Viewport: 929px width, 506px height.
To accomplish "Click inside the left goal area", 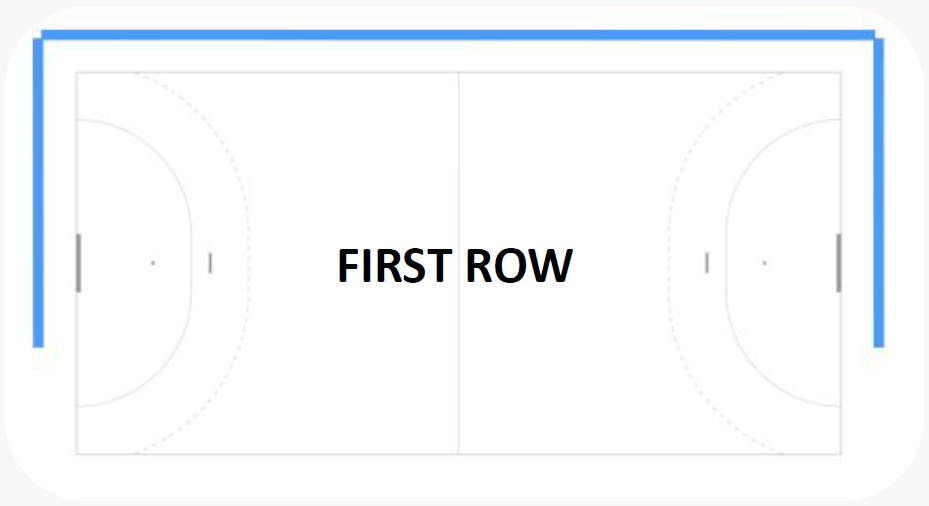I will coord(130,207).
